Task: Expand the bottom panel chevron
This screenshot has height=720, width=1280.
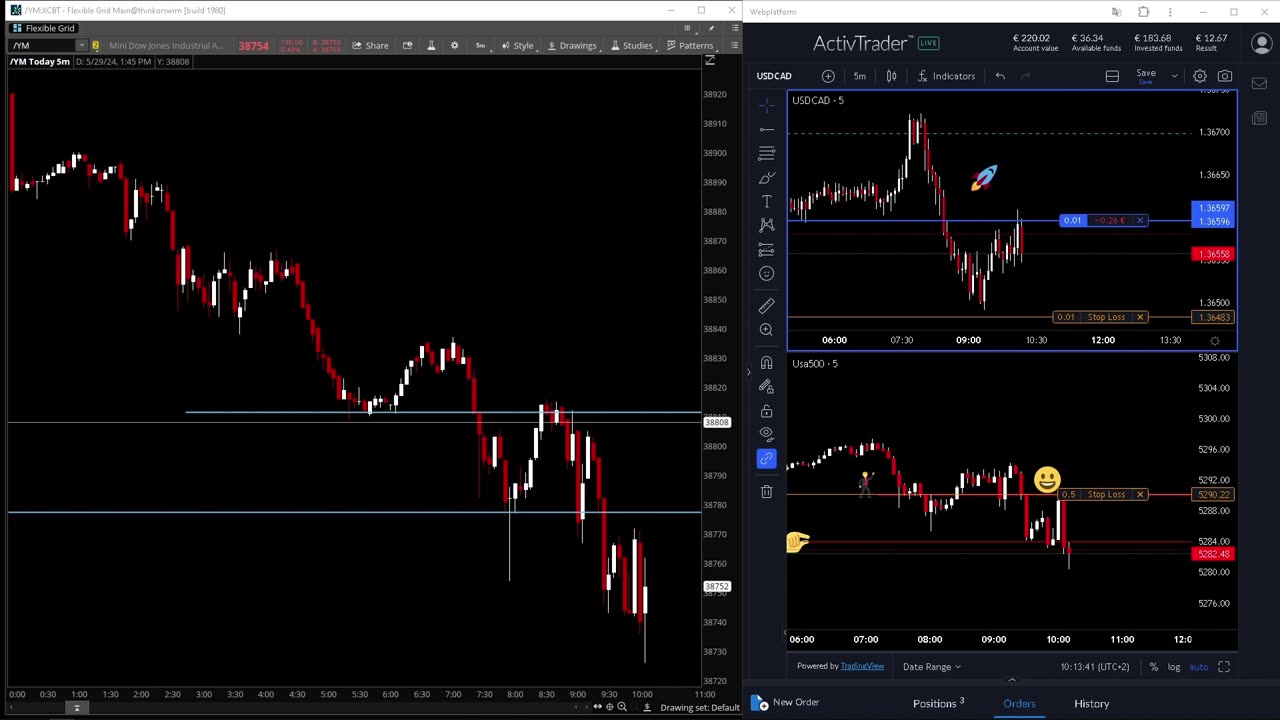Action: point(1011,682)
